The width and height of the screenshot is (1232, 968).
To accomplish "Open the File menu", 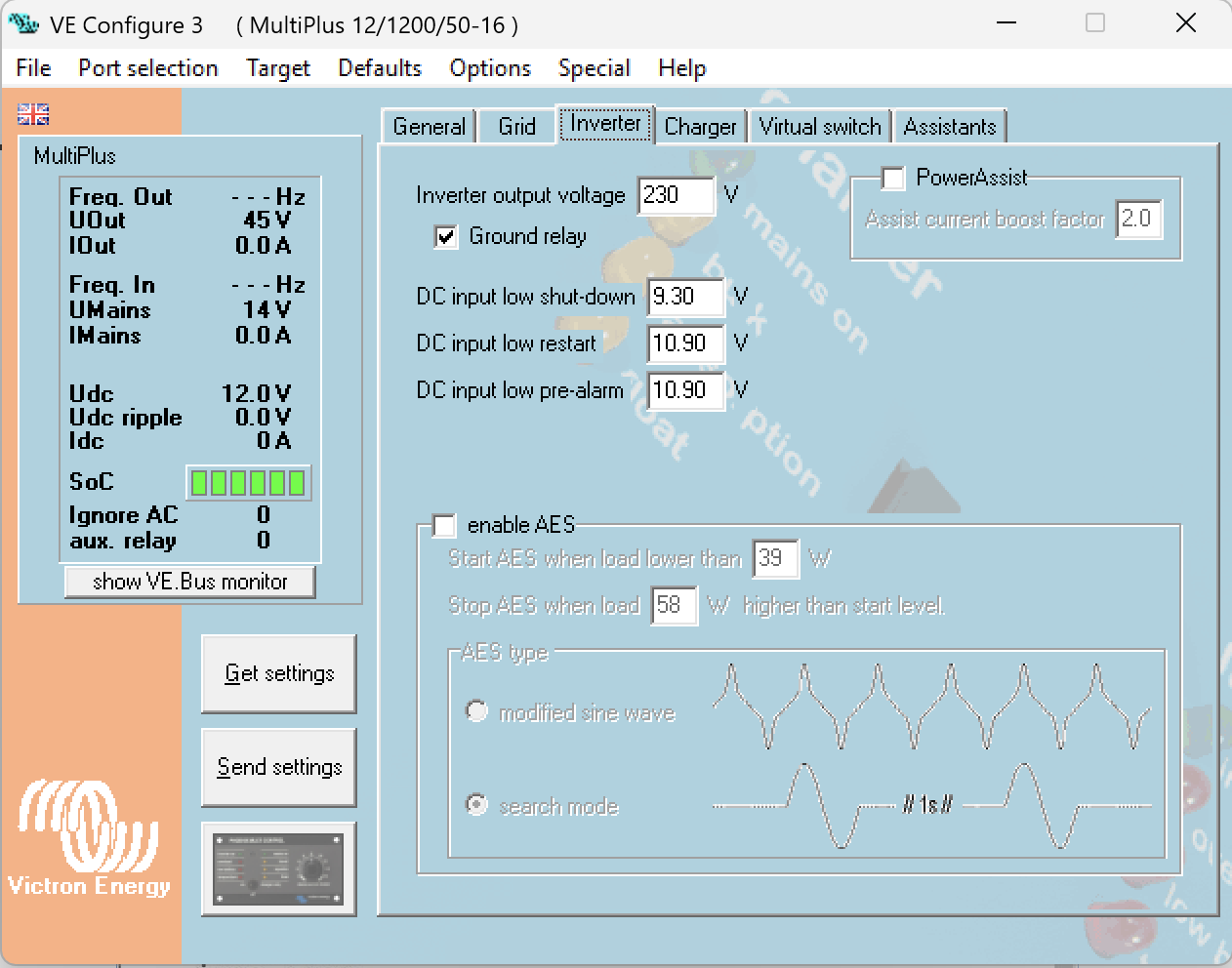I will [x=33, y=68].
